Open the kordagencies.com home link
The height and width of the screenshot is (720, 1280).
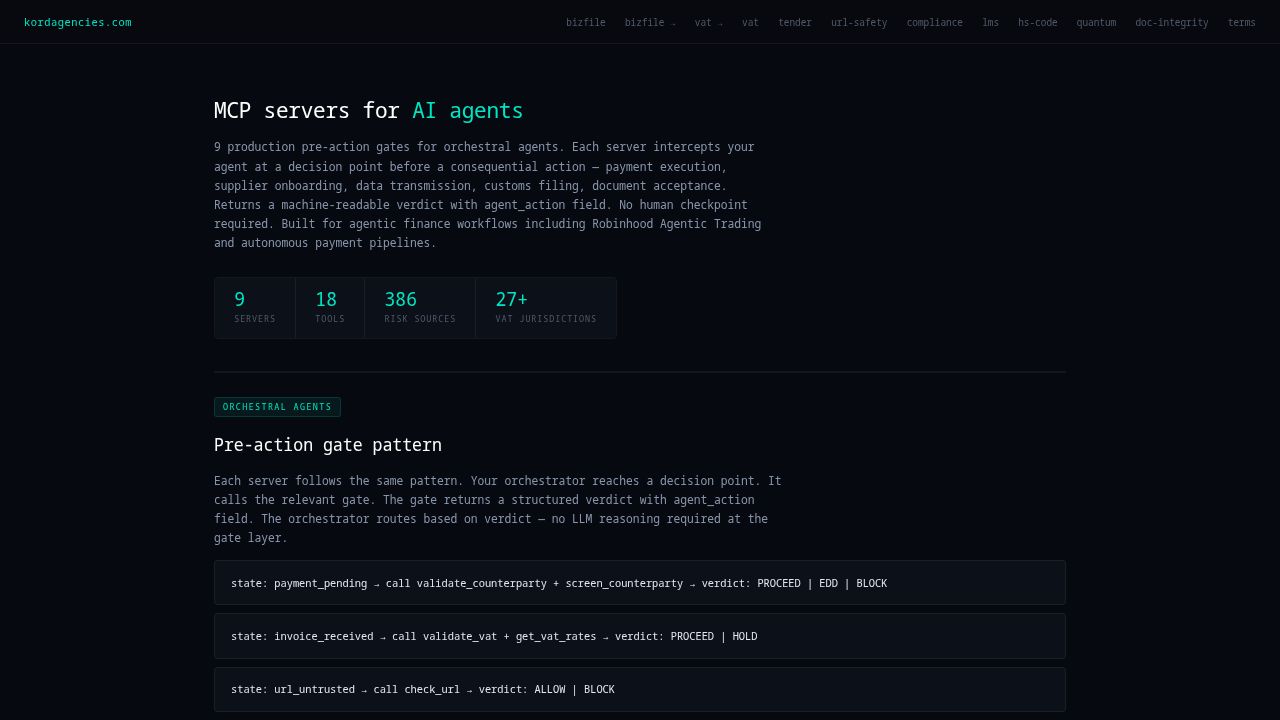pyautogui.click(x=77, y=22)
